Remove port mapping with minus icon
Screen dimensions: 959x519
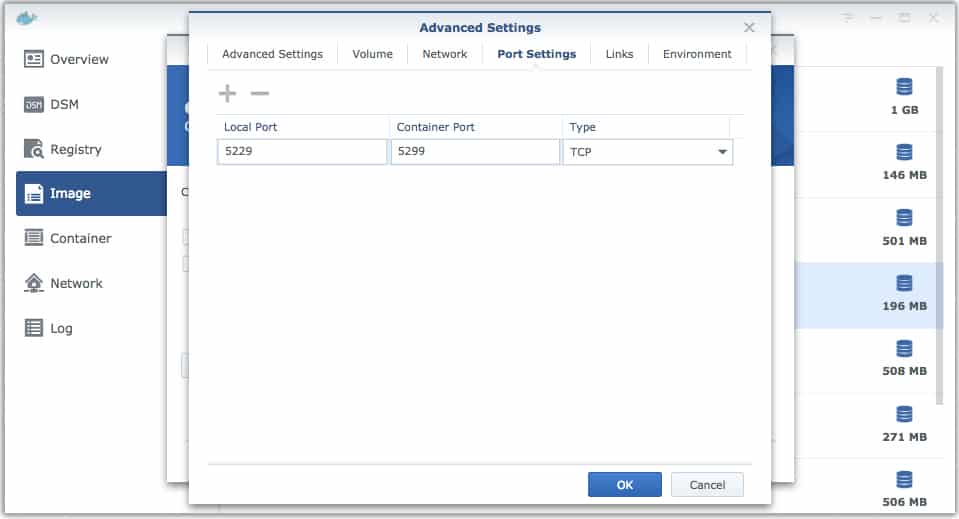260,94
